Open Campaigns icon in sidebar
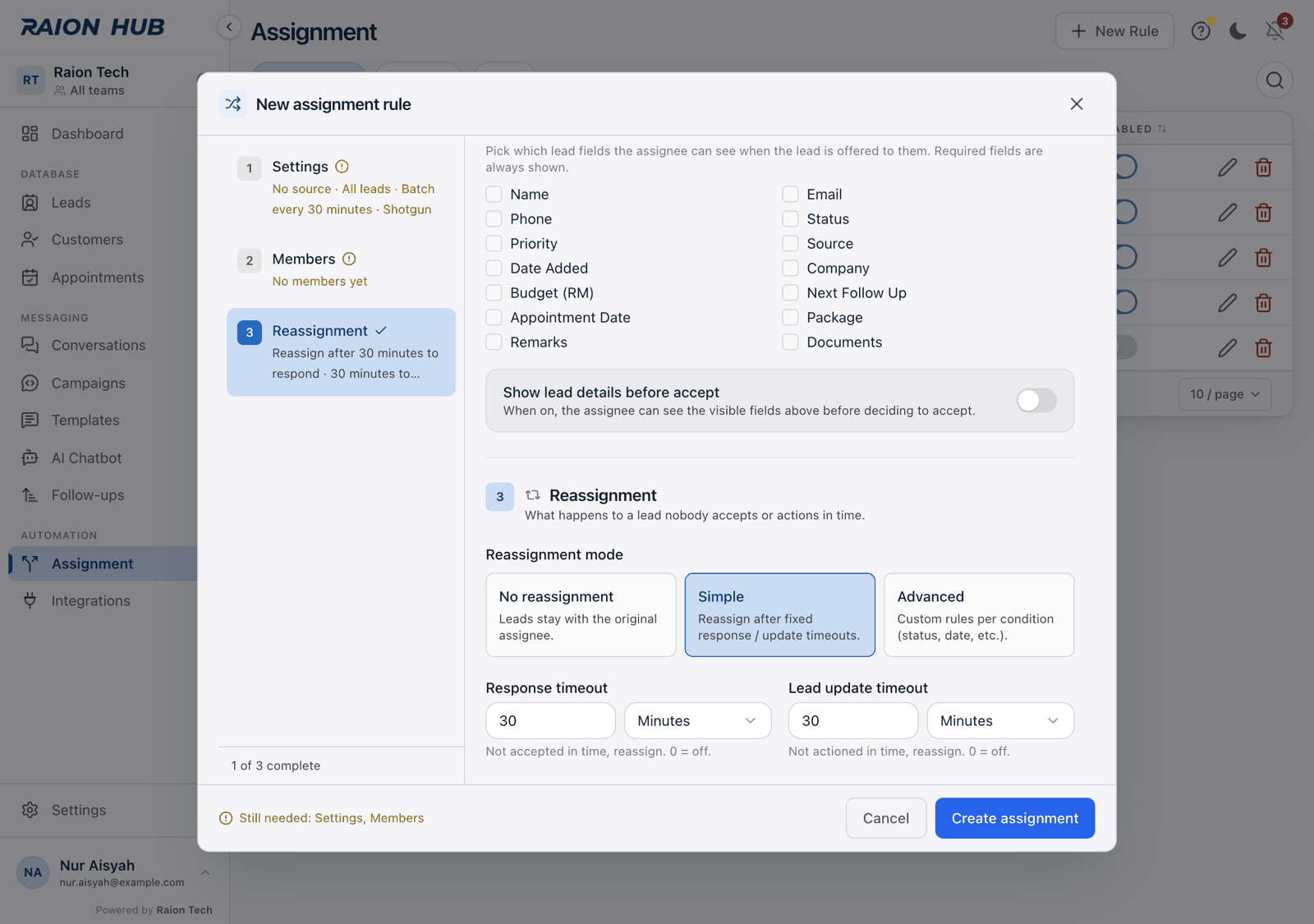Screen dimensions: 1314x924 tap(30, 383)
